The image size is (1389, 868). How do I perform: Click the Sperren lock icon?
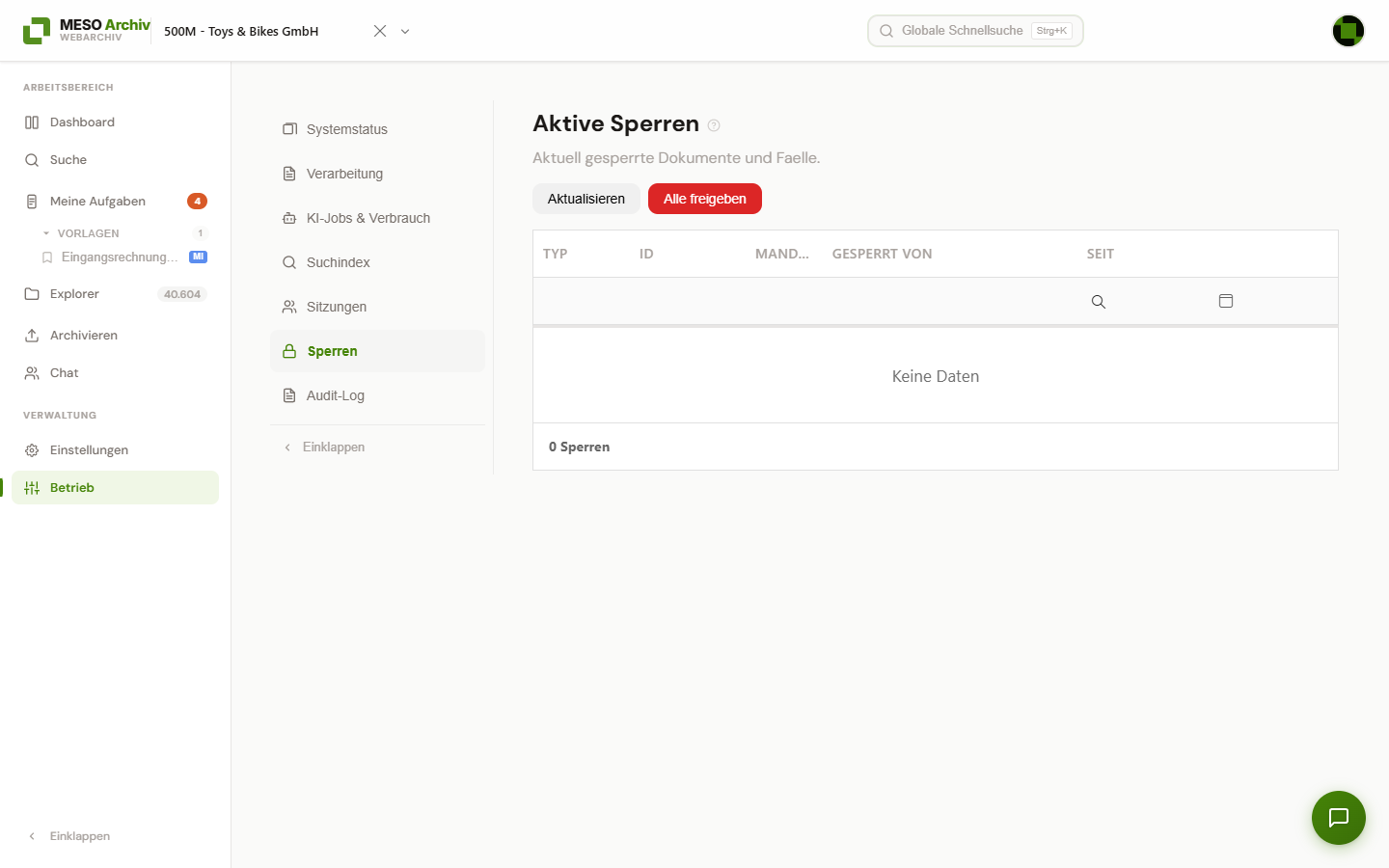tap(289, 351)
